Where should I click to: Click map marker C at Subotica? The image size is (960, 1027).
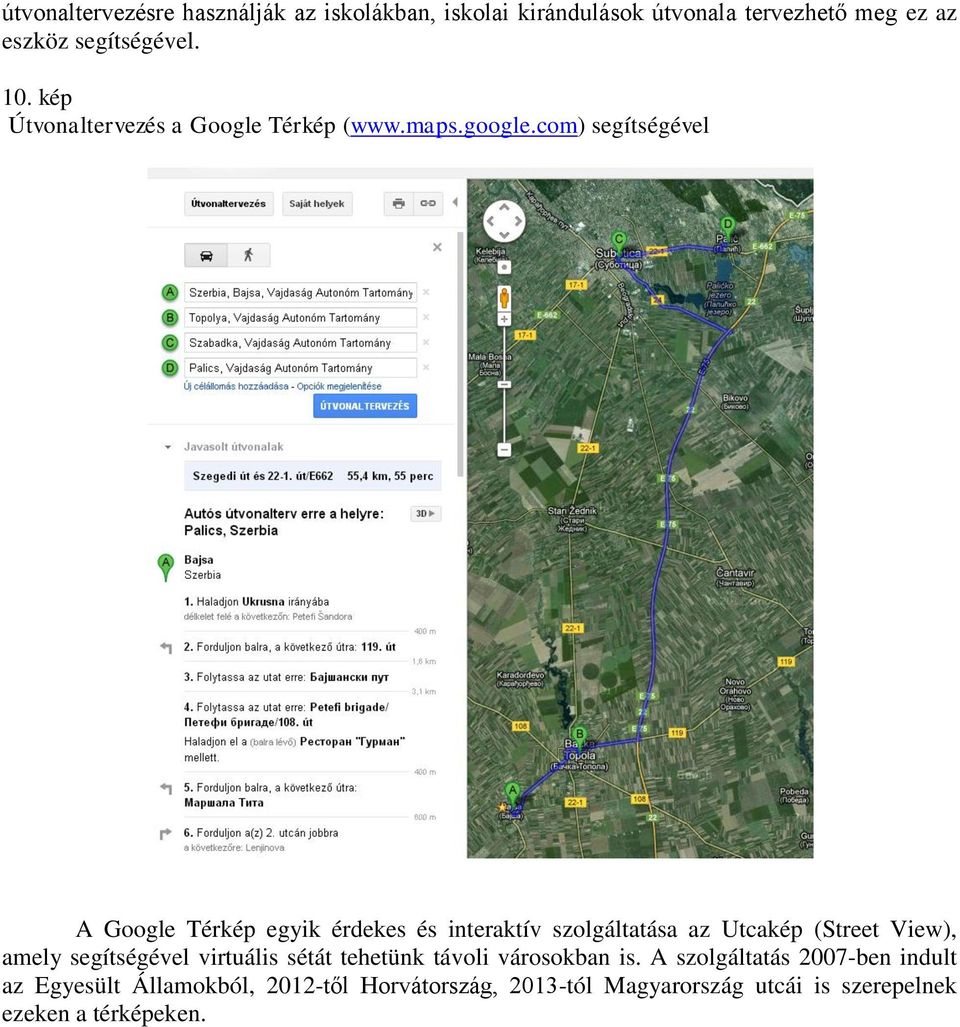point(619,244)
